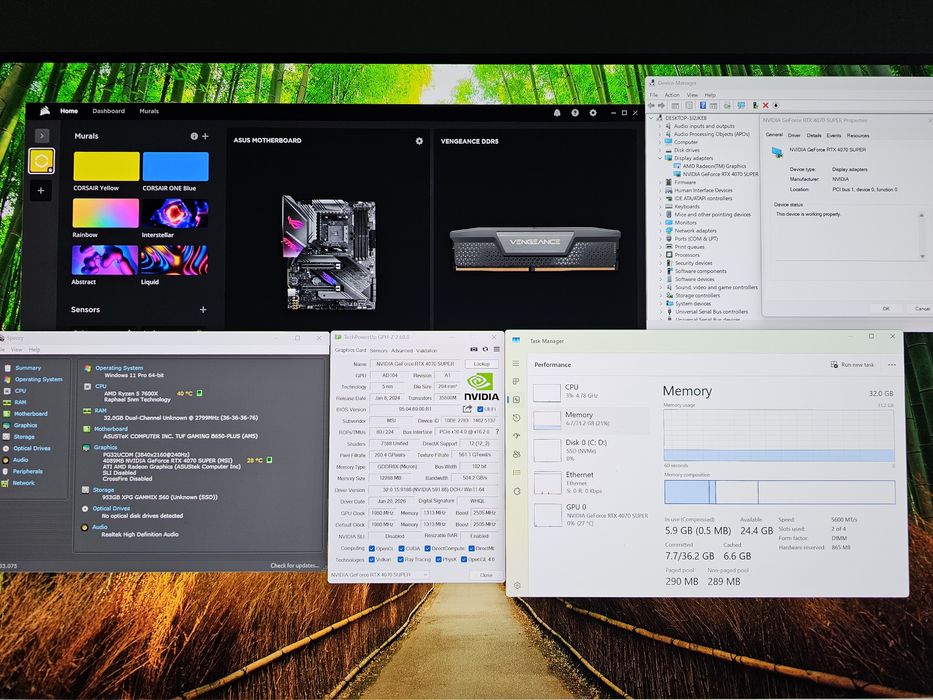This screenshot has height=700, width=933.
Task: Open Details icon in Task Manager sidebar
Action: (516, 473)
